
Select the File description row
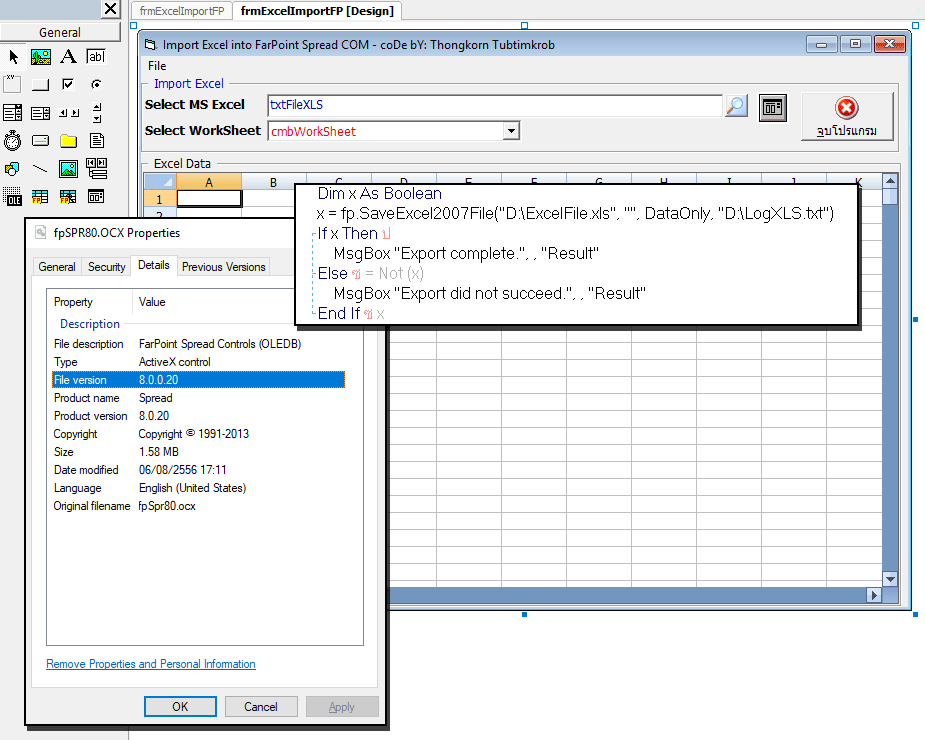pos(198,343)
